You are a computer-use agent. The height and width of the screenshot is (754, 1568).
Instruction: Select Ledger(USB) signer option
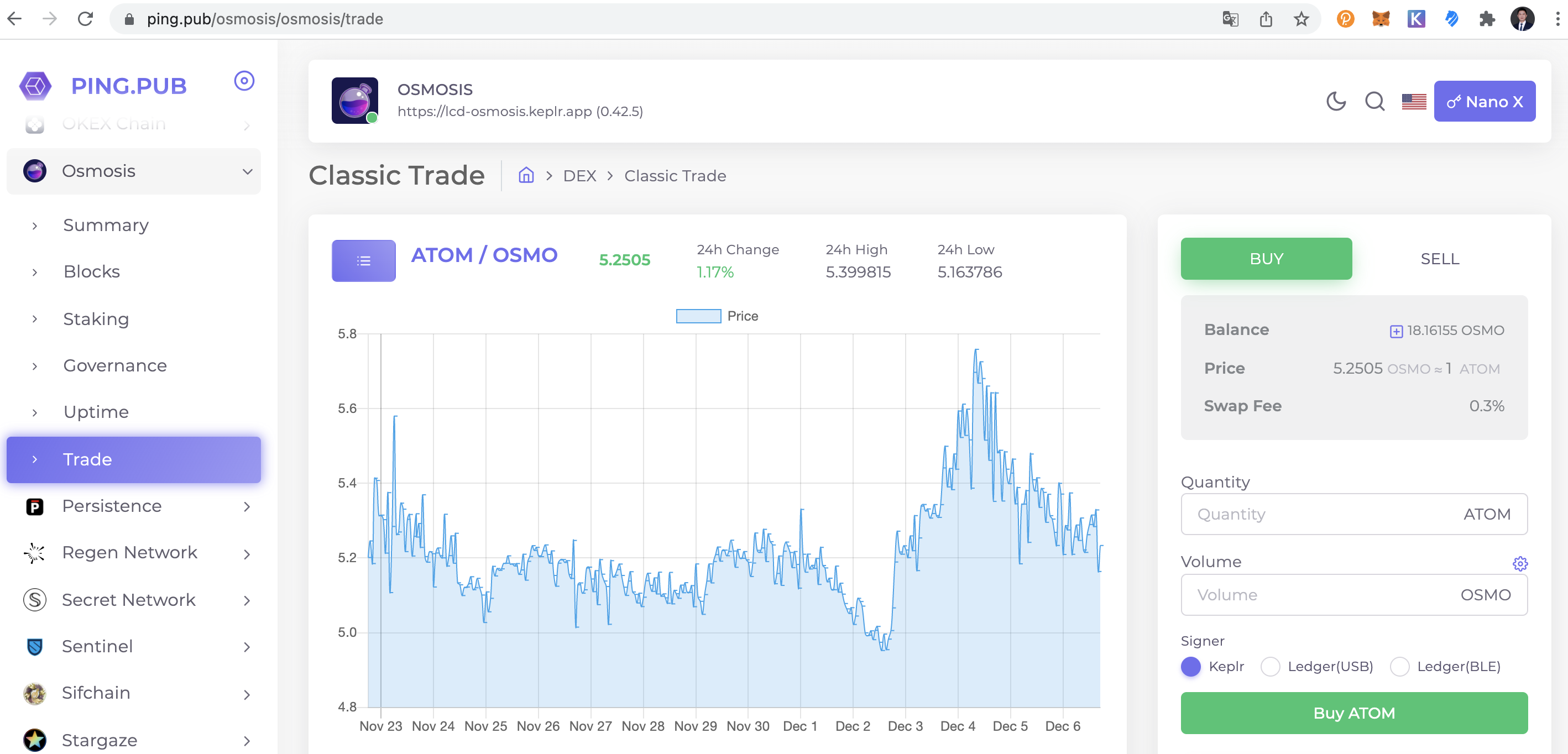point(1271,666)
